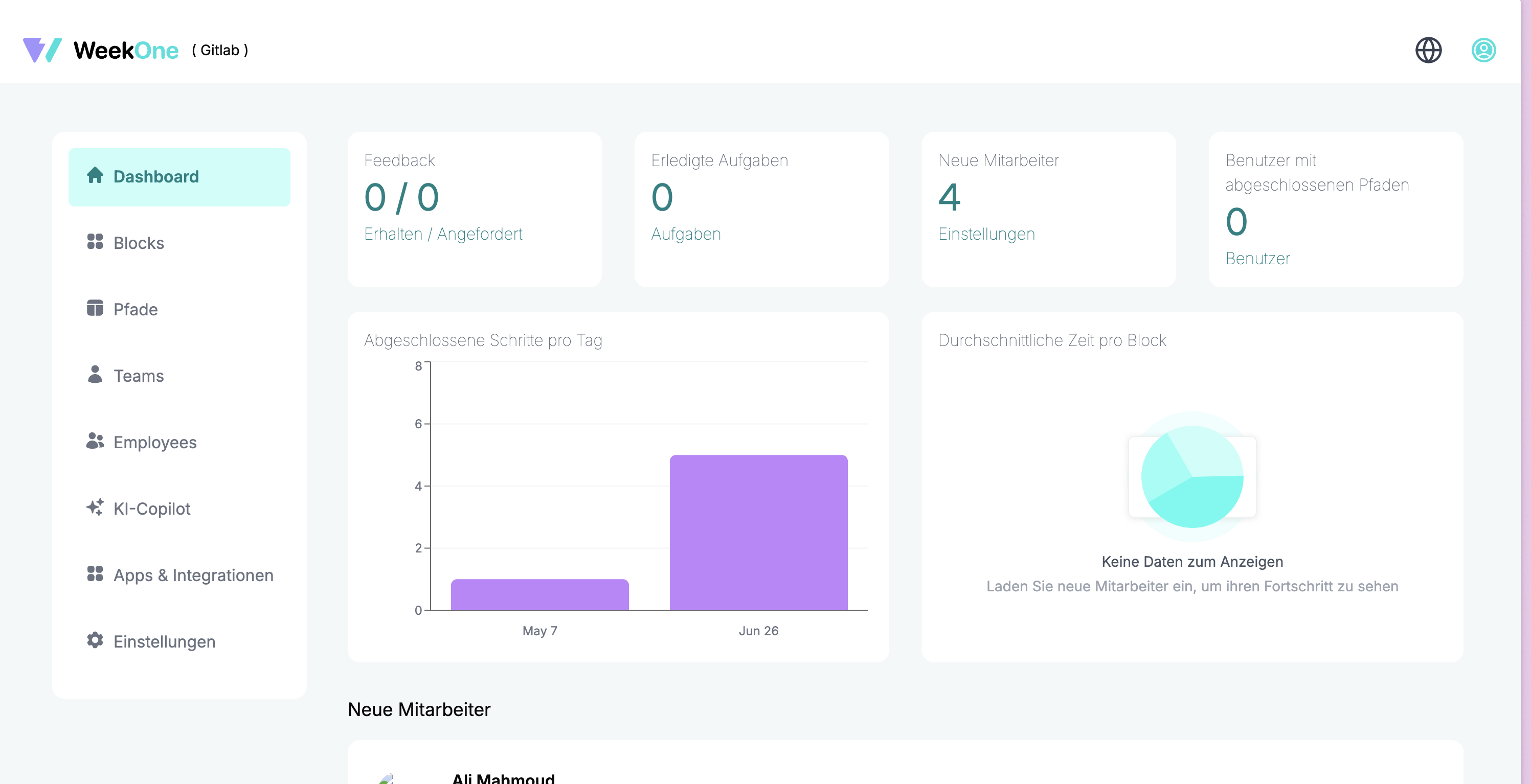Click Benutzer link in completed paths card
The height and width of the screenshot is (784, 1531).
[x=1257, y=259]
